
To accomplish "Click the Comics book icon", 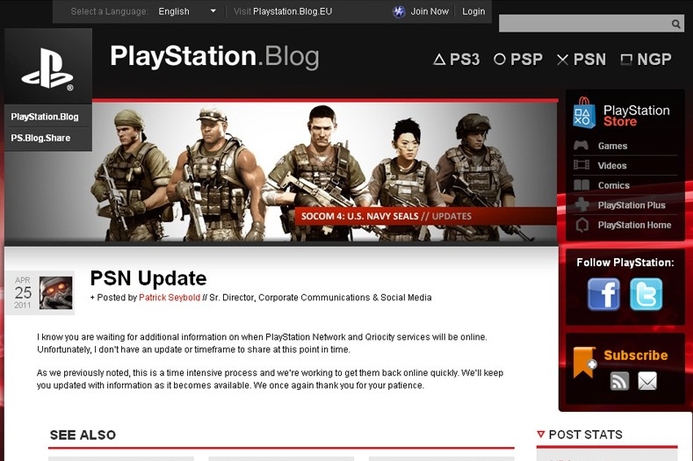I will click(x=581, y=185).
